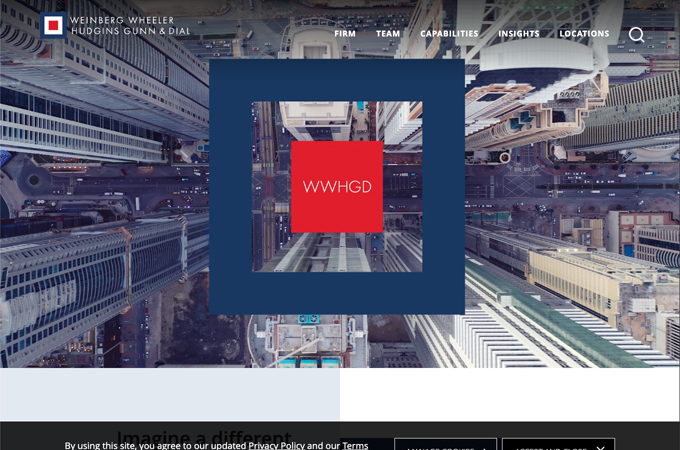Viewport: 680px width, 450px height.
Task: Click the Manage Cookies button
Action: tap(445, 444)
